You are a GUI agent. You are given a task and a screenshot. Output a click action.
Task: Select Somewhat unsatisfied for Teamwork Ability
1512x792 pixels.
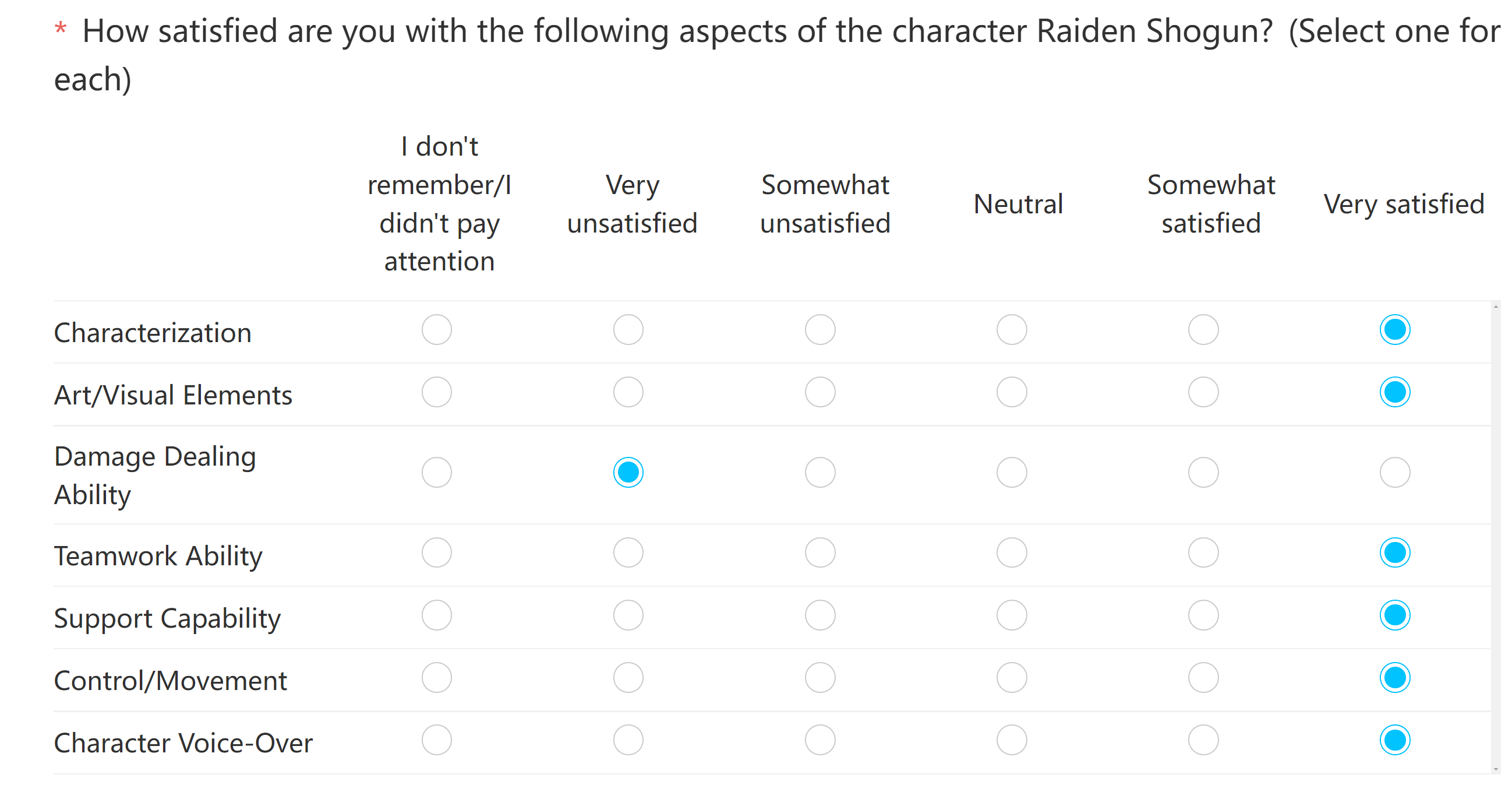[x=820, y=552]
